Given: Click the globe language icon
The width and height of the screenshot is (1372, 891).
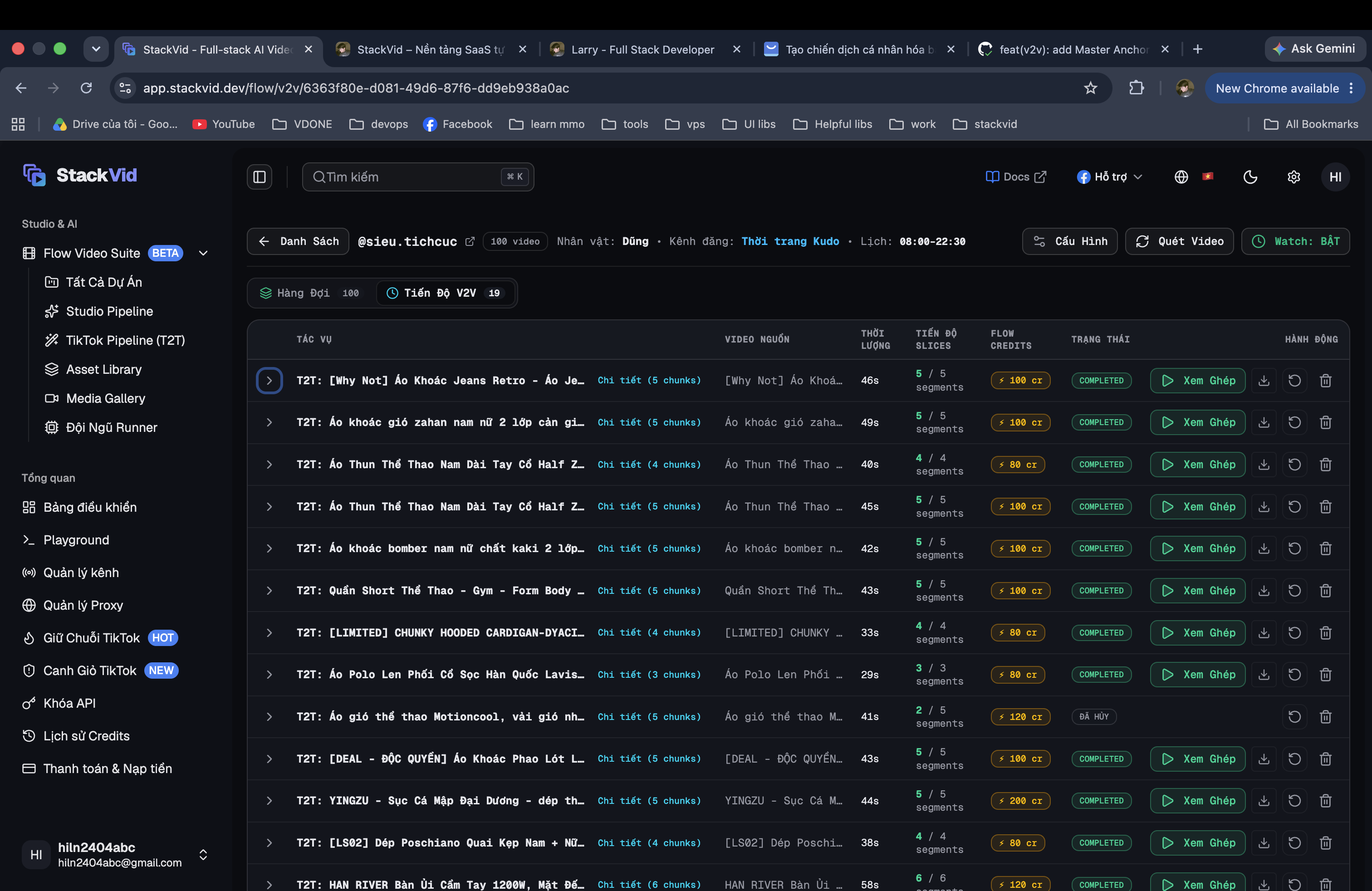Looking at the screenshot, I should pyautogui.click(x=1181, y=177).
